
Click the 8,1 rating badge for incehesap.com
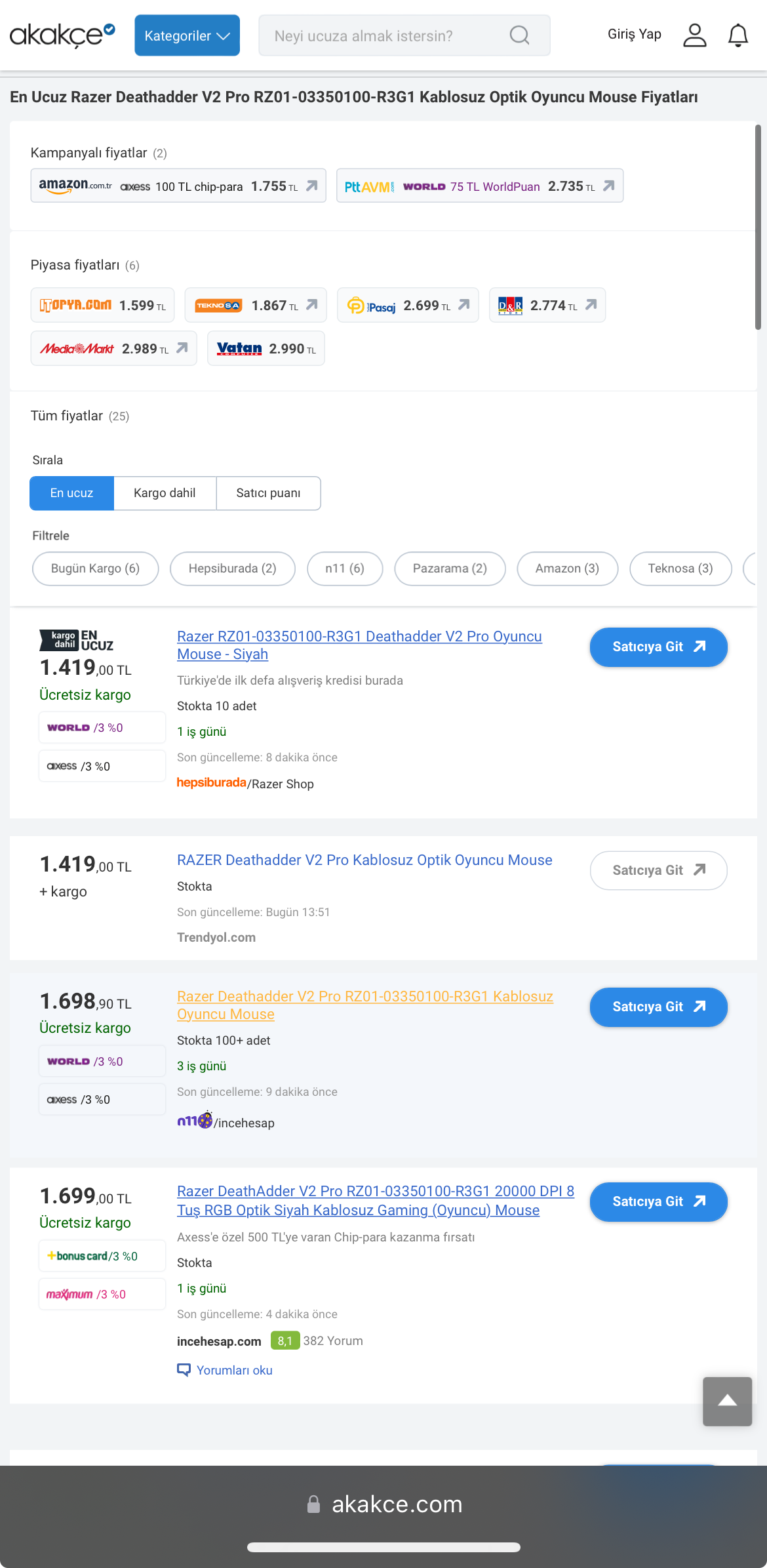[x=285, y=1341]
